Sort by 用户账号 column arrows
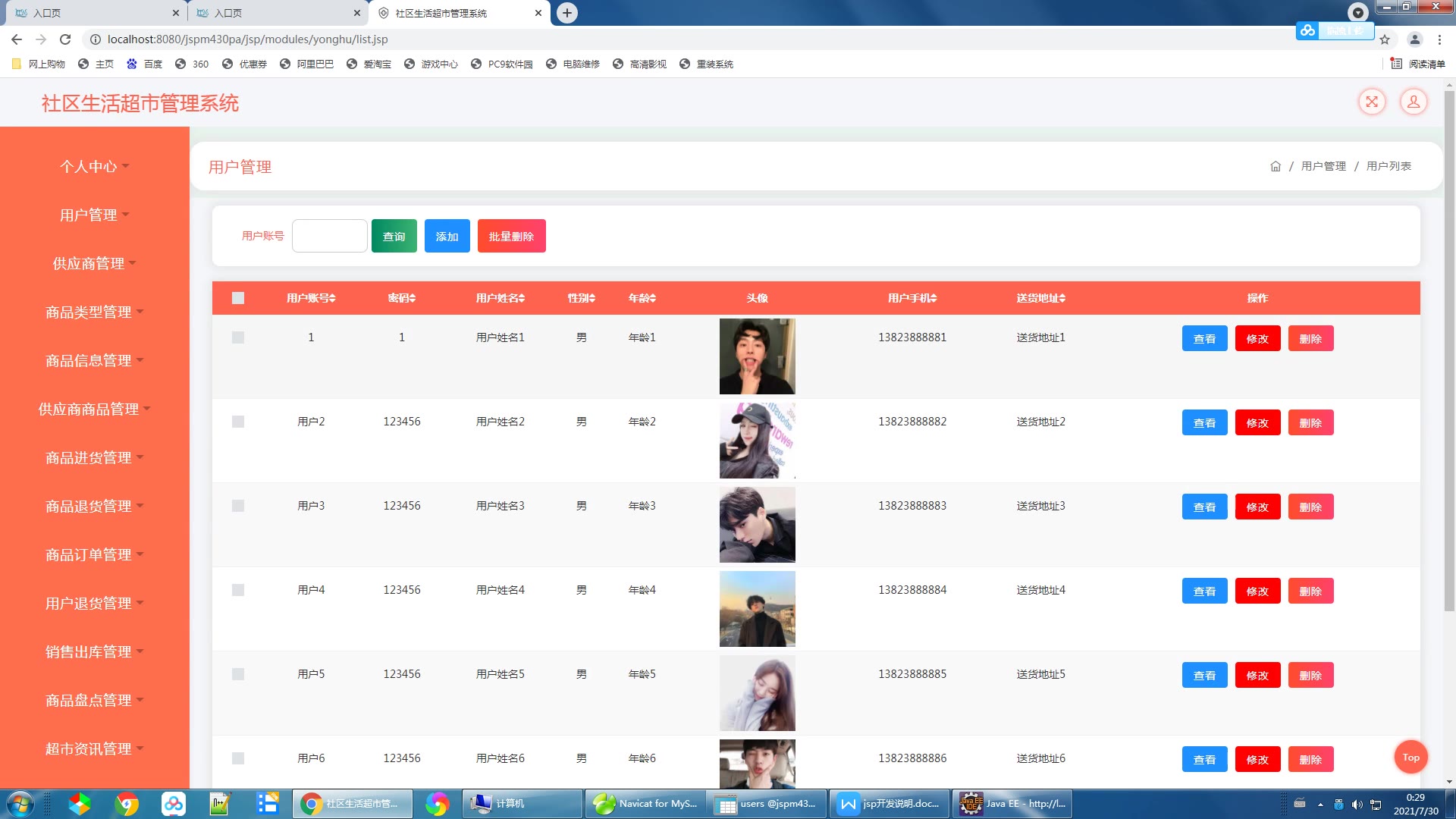The width and height of the screenshot is (1456, 819). click(x=332, y=298)
